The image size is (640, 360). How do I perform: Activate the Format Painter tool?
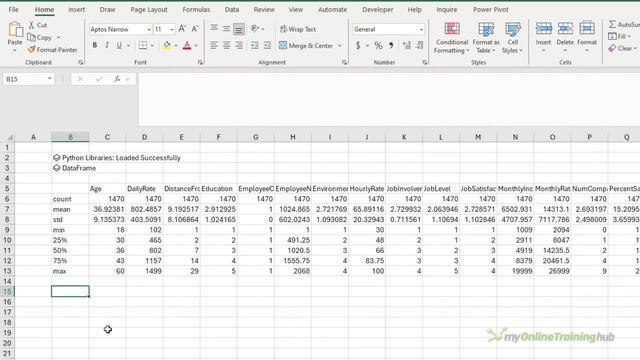click(53, 50)
